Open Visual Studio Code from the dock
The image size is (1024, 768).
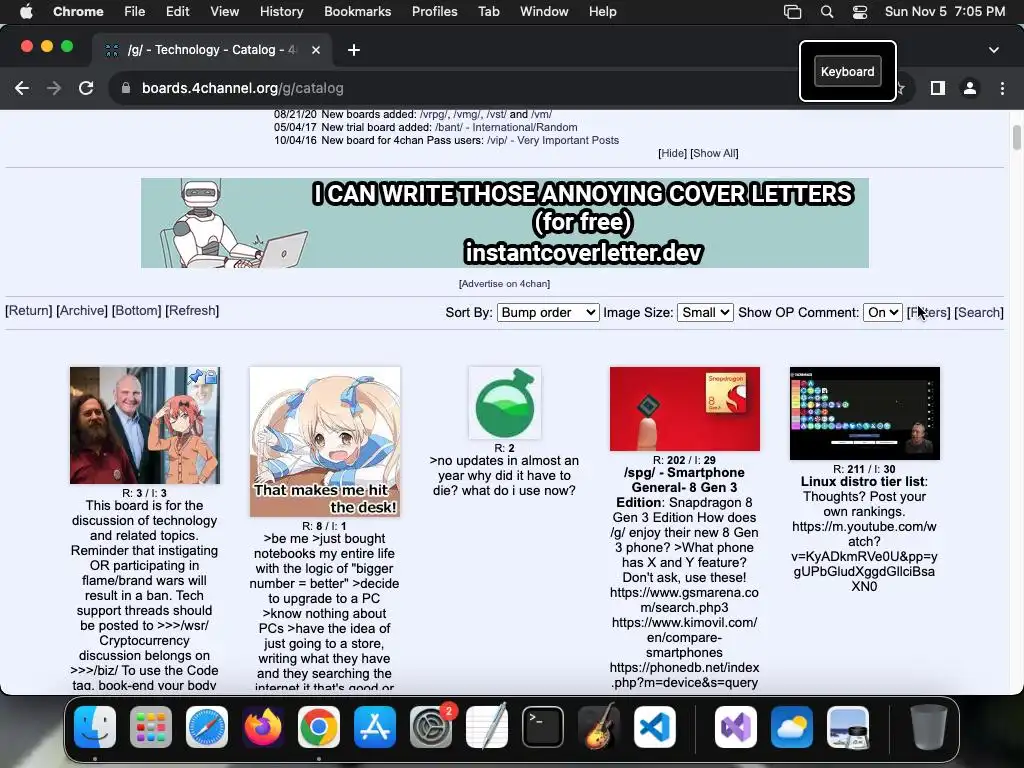click(x=654, y=727)
